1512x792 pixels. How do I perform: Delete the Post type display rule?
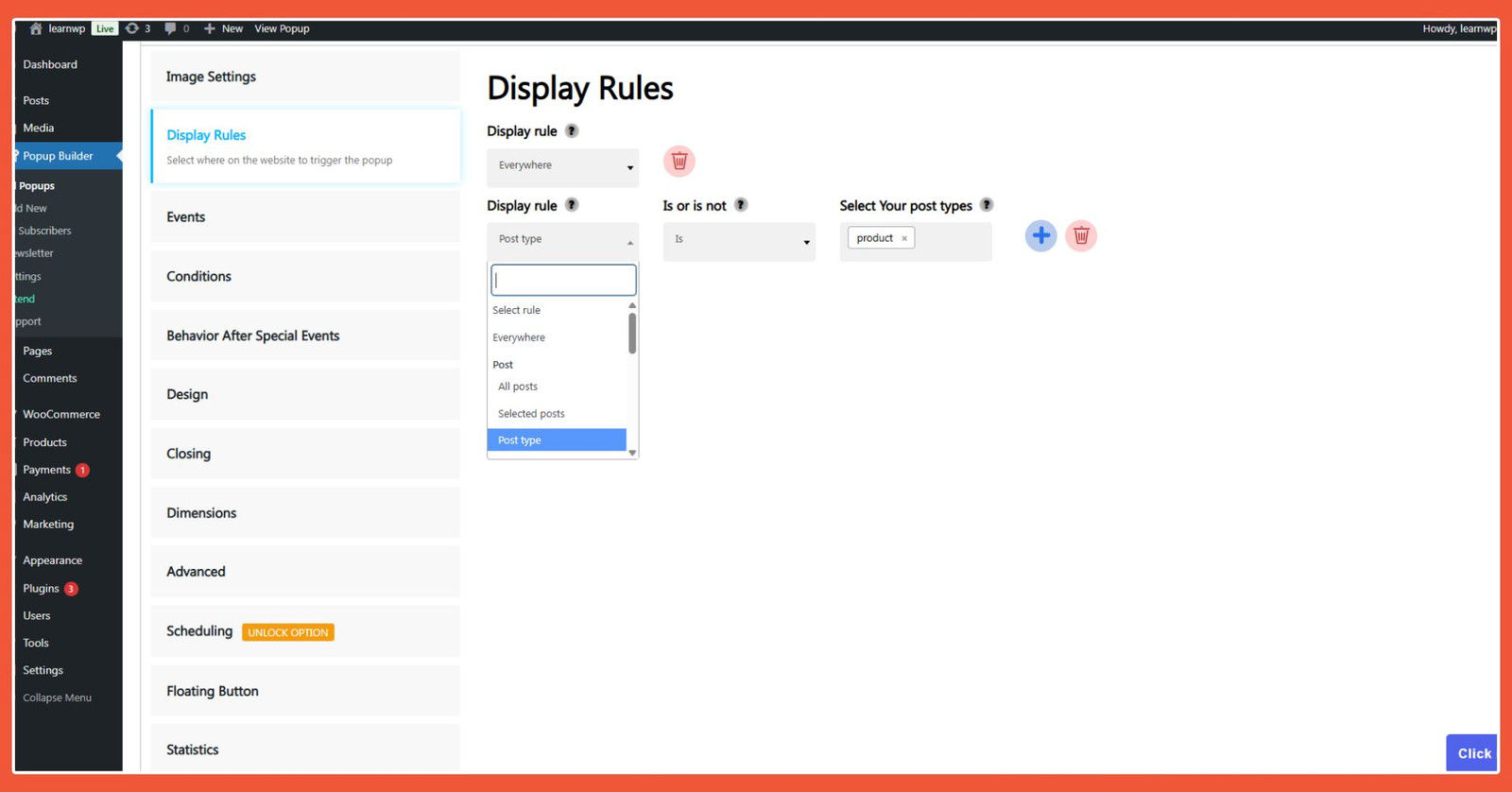[x=1081, y=235]
